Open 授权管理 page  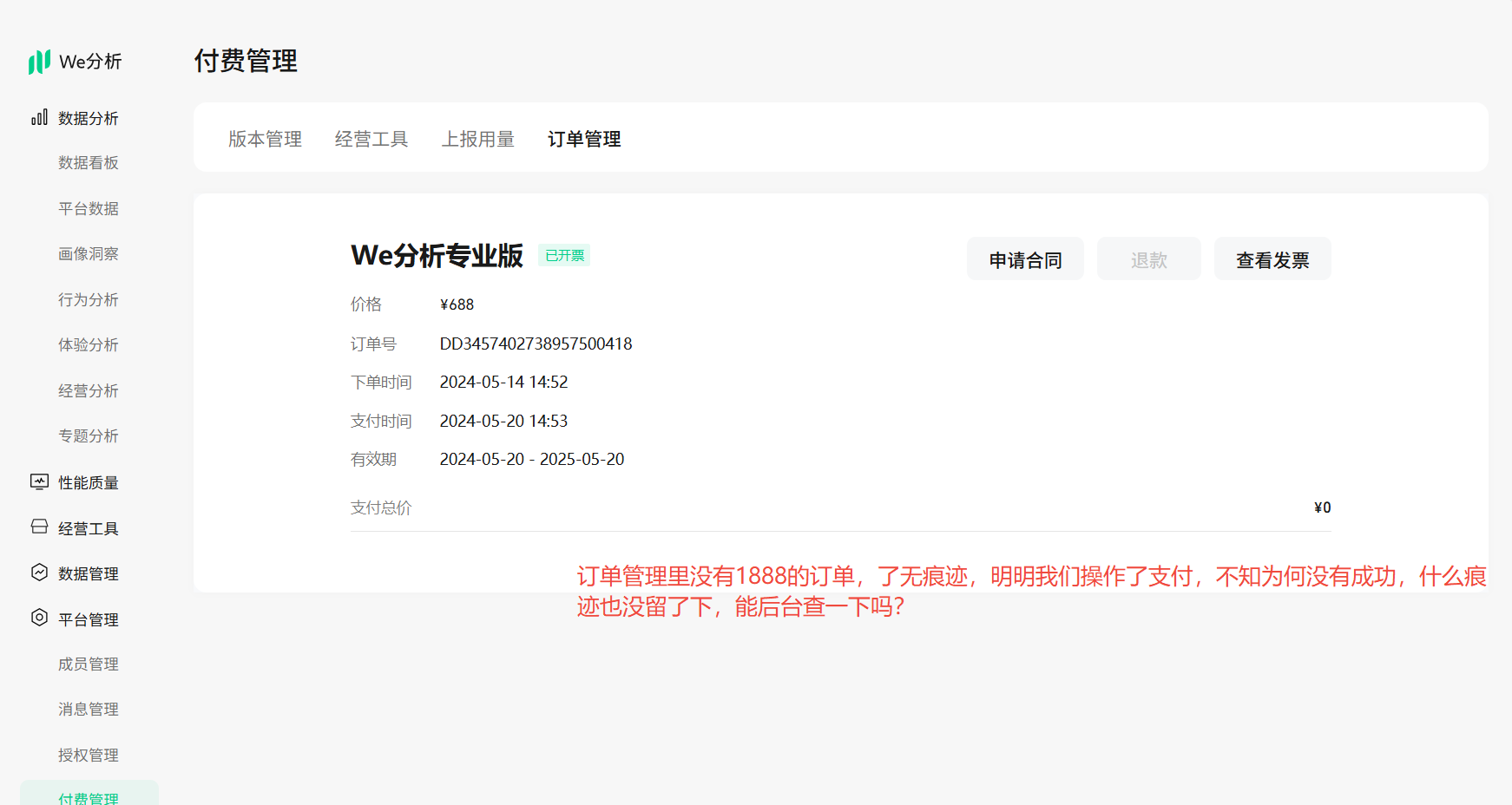89,756
